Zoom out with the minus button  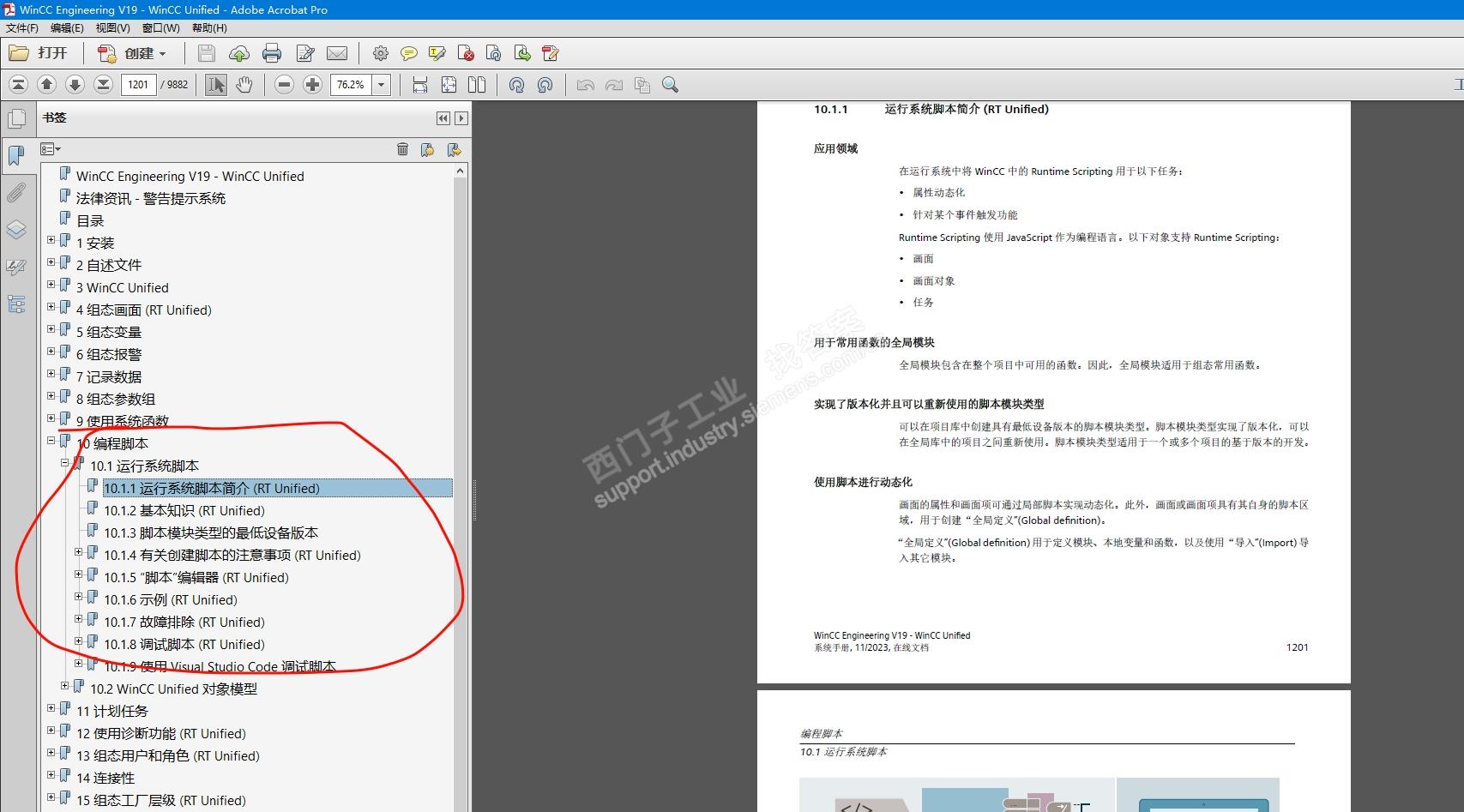(285, 85)
